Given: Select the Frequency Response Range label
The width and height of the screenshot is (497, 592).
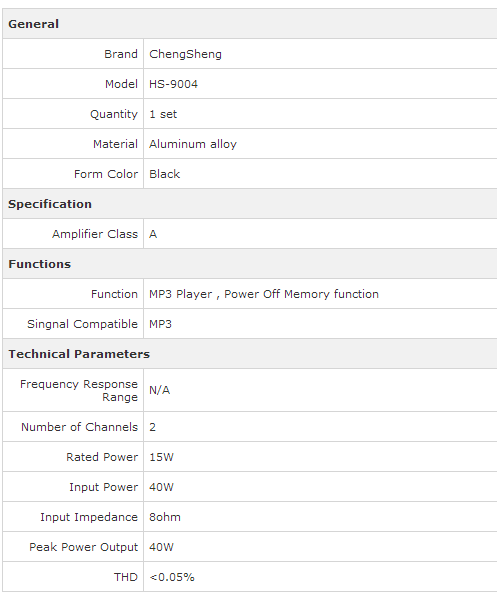Looking at the screenshot, I should point(79,390).
